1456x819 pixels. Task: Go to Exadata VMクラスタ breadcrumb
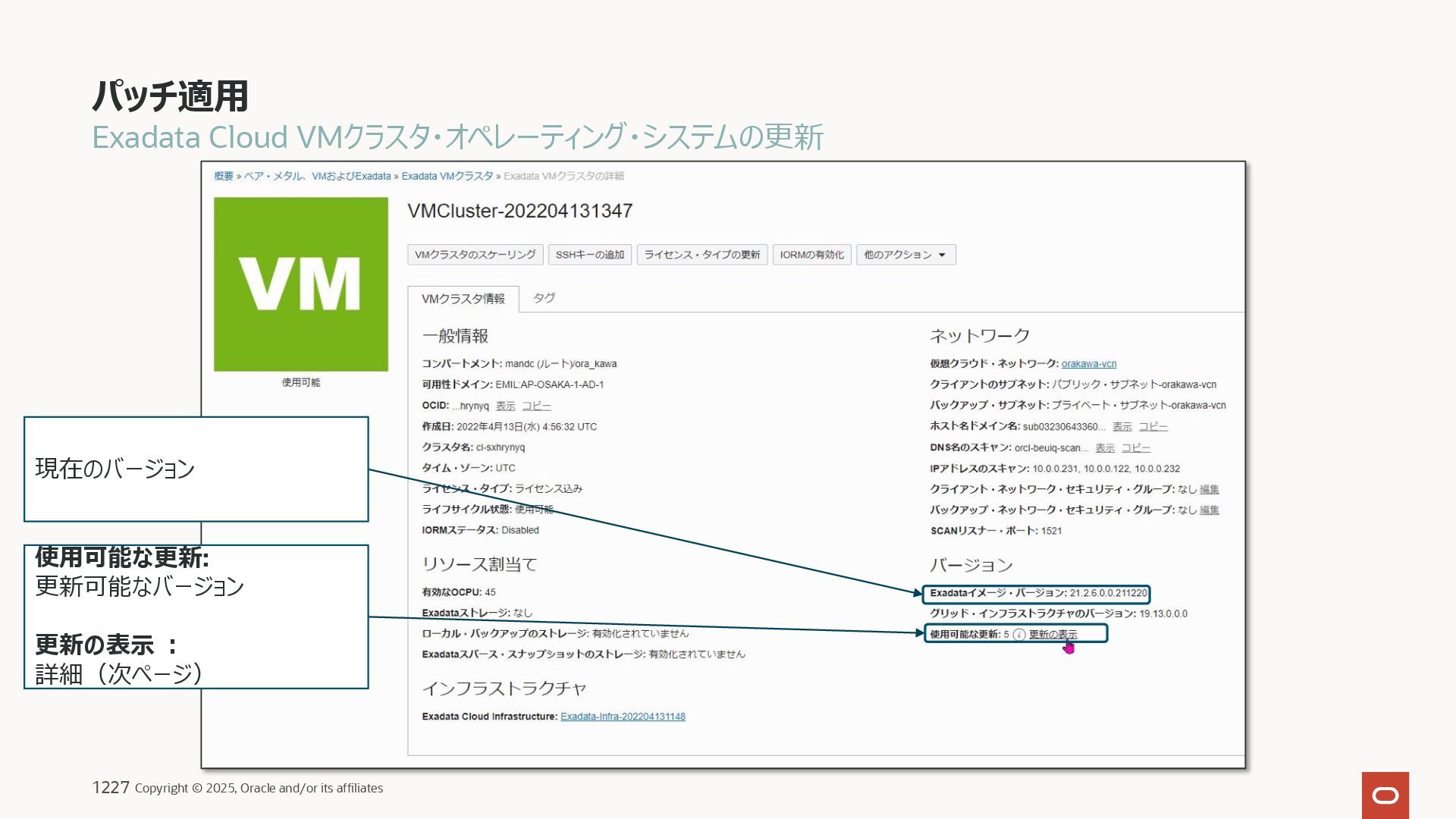pyautogui.click(x=447, y=176)
